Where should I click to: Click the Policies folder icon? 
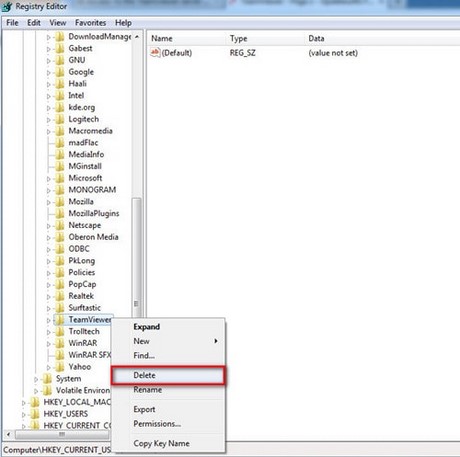60,272
